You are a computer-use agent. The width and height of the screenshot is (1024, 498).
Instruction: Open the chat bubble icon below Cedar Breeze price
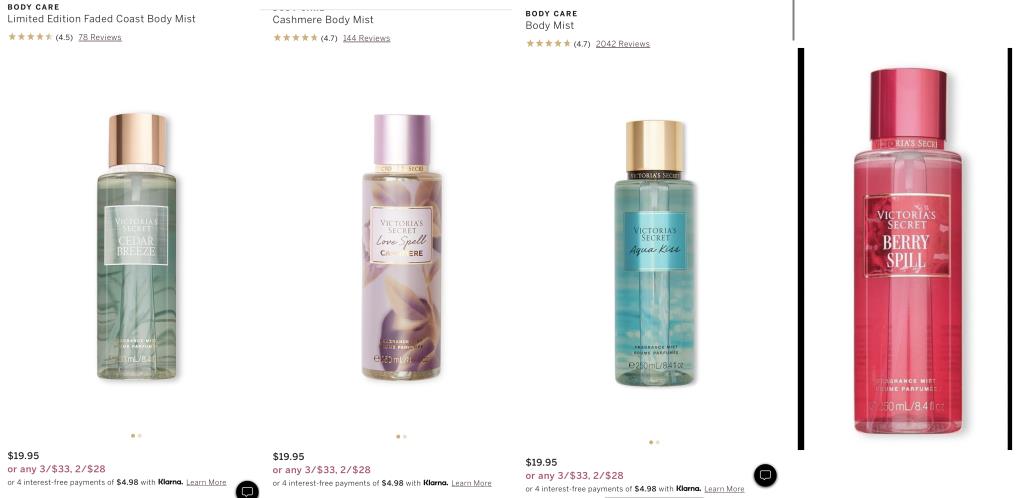point(248,490)
